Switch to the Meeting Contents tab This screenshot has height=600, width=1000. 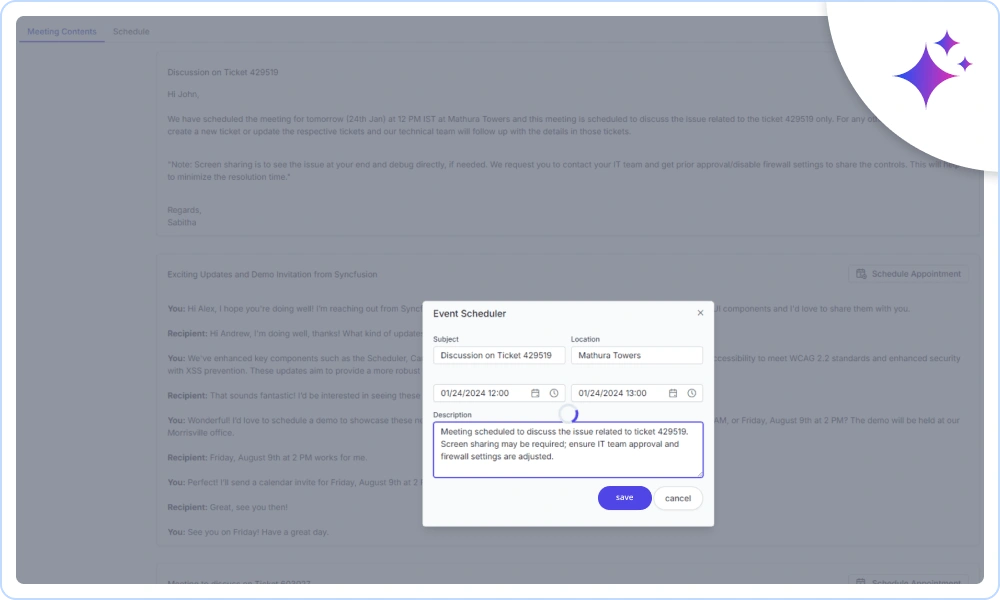[x=62, y=32]
